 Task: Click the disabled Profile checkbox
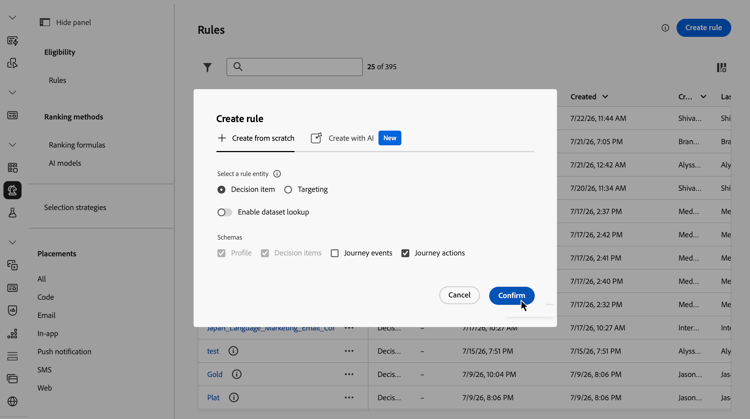click(221, 253)
